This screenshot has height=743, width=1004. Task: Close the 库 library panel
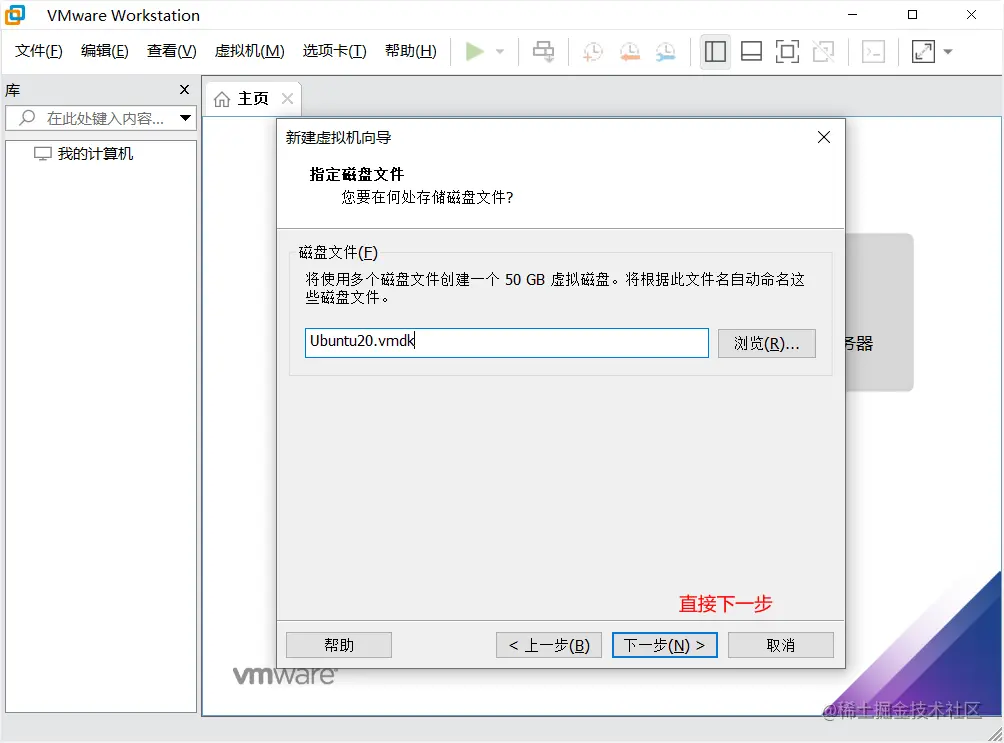[184, 90]
